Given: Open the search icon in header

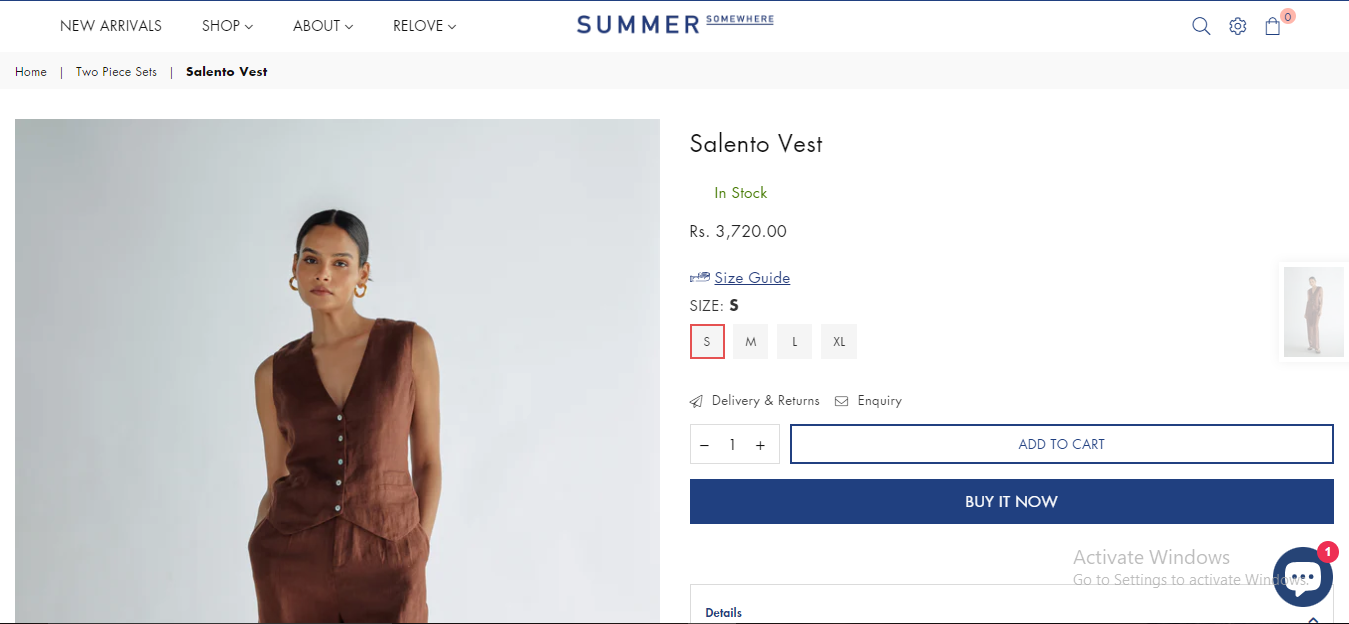Looking at the screenshot, I should coord(1201,26).
